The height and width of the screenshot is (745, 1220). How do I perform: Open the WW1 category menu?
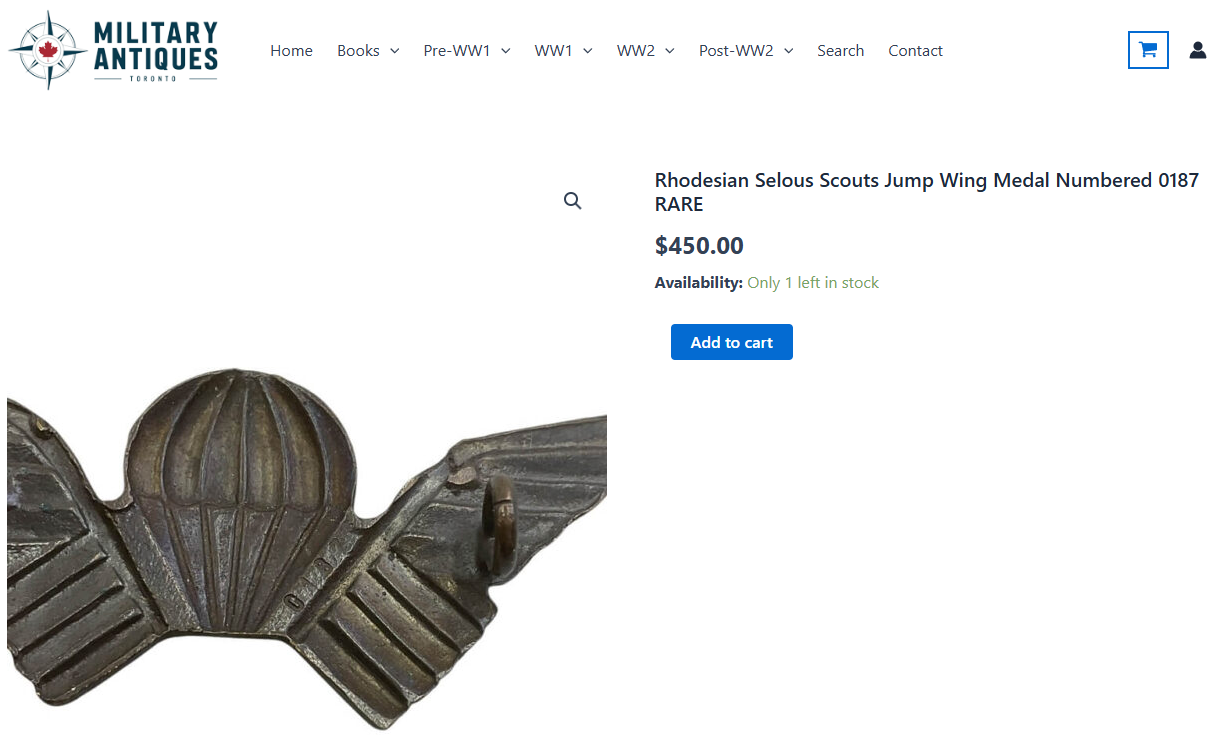(x=553, y=51)
